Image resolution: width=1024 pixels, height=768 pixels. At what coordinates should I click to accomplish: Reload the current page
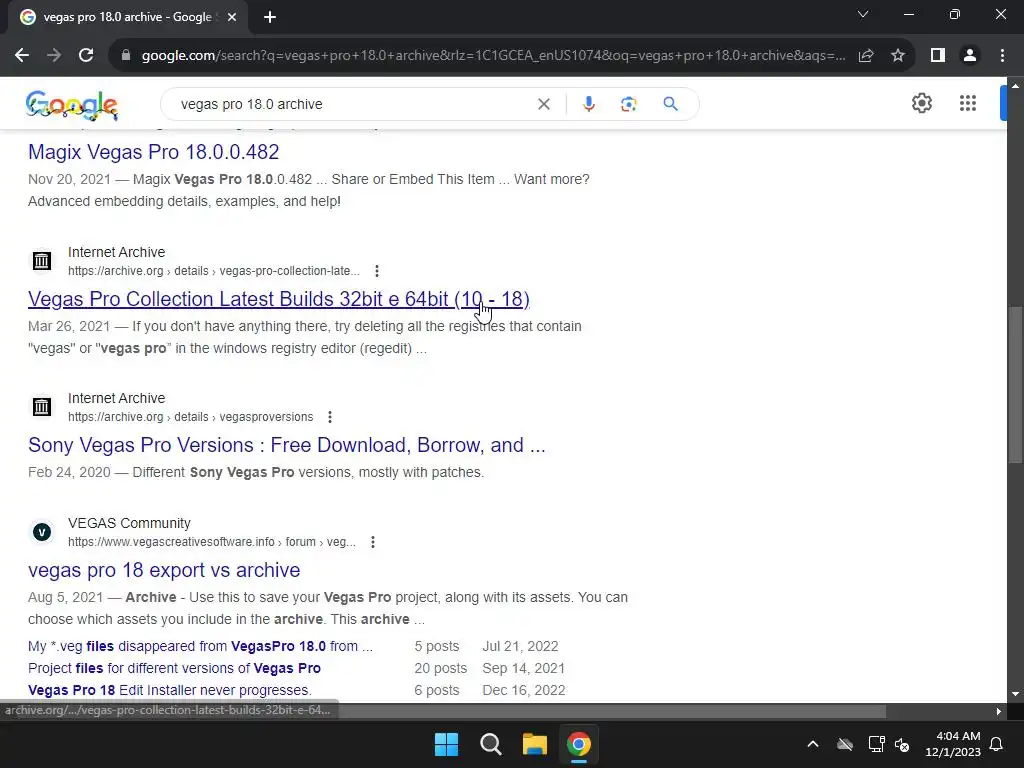point(86,56)
